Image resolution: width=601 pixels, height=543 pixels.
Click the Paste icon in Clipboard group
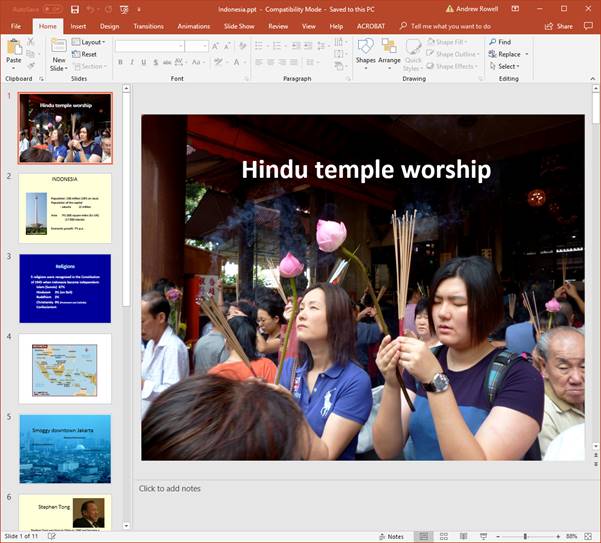(14, 48)
